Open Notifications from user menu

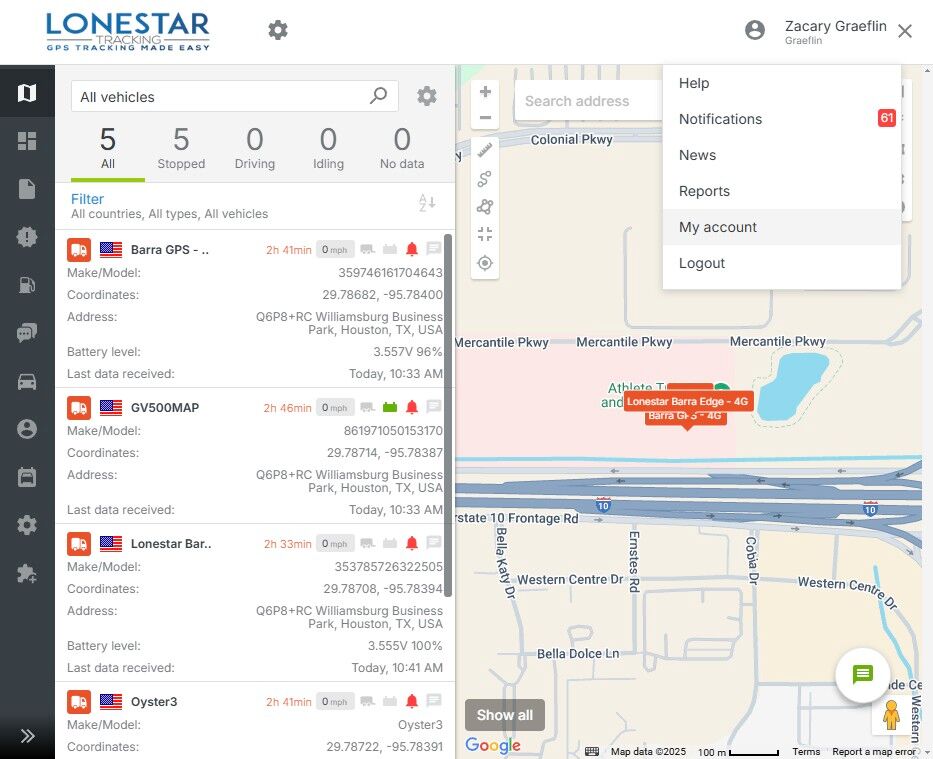pyautogui.click(x=781, y=119)
